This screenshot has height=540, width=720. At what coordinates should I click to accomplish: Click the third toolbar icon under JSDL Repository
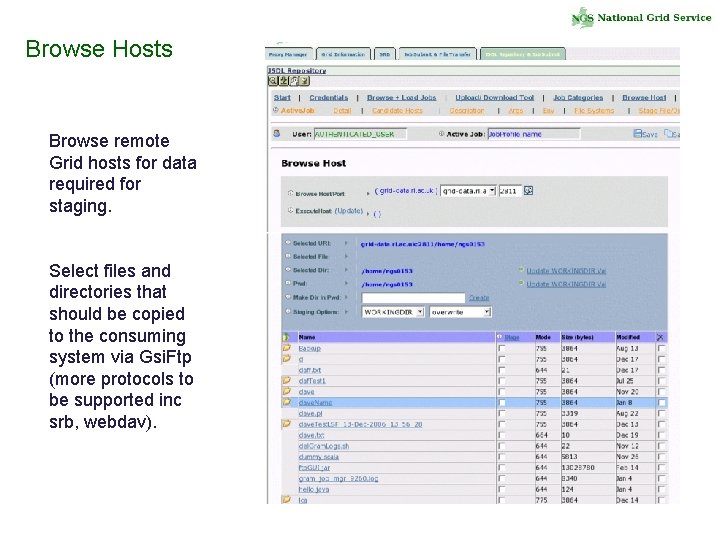pos(294,81)
